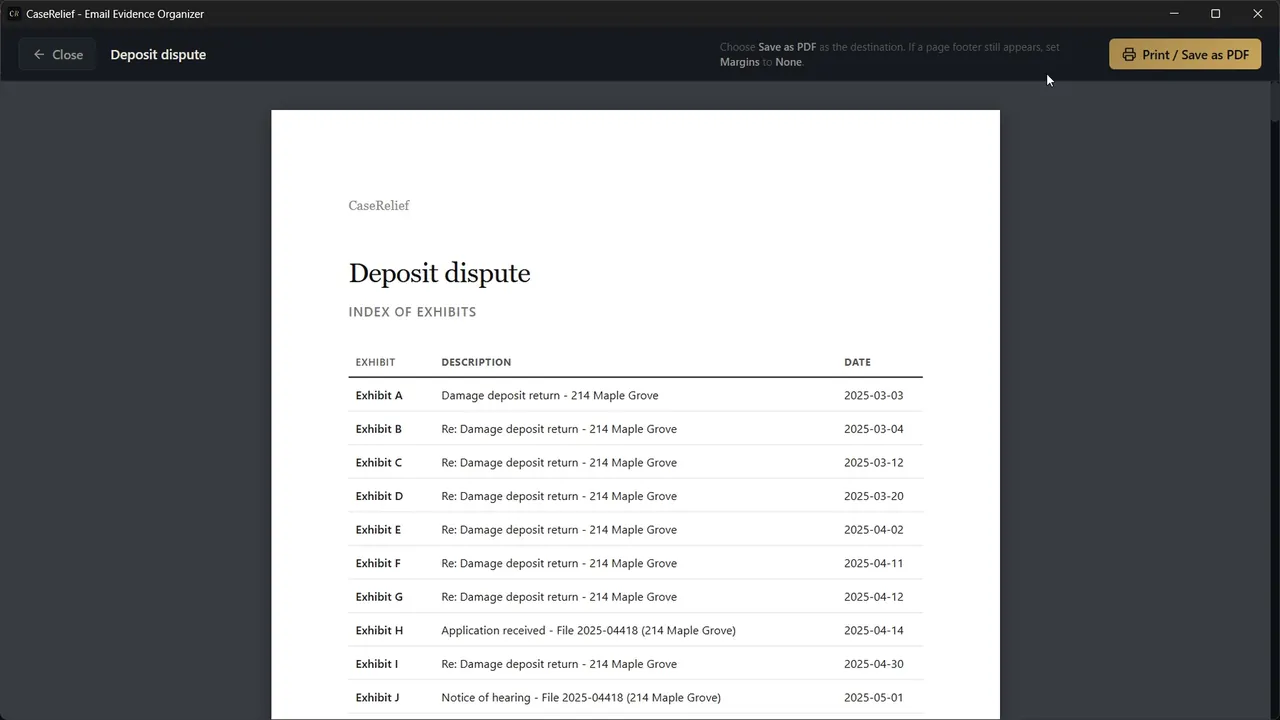Click the date 2025-03-03
Image resolution: width=1280 pixels, height=720 pixels.
873,396
